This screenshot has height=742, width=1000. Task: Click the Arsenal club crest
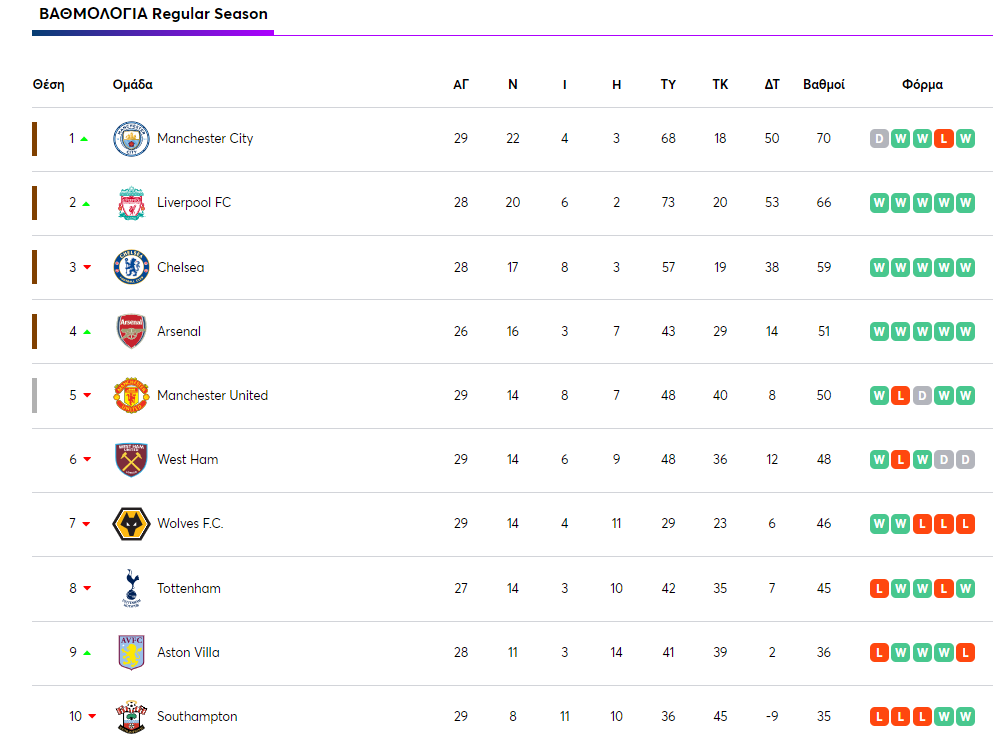coord(131,331)
